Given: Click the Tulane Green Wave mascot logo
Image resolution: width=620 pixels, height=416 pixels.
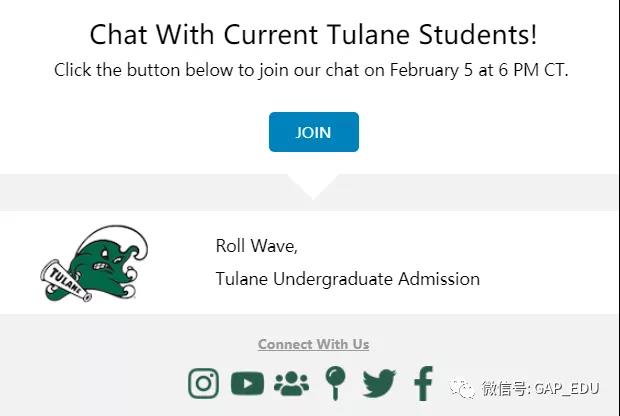Looking at the screenshot, I should point(95,263).
